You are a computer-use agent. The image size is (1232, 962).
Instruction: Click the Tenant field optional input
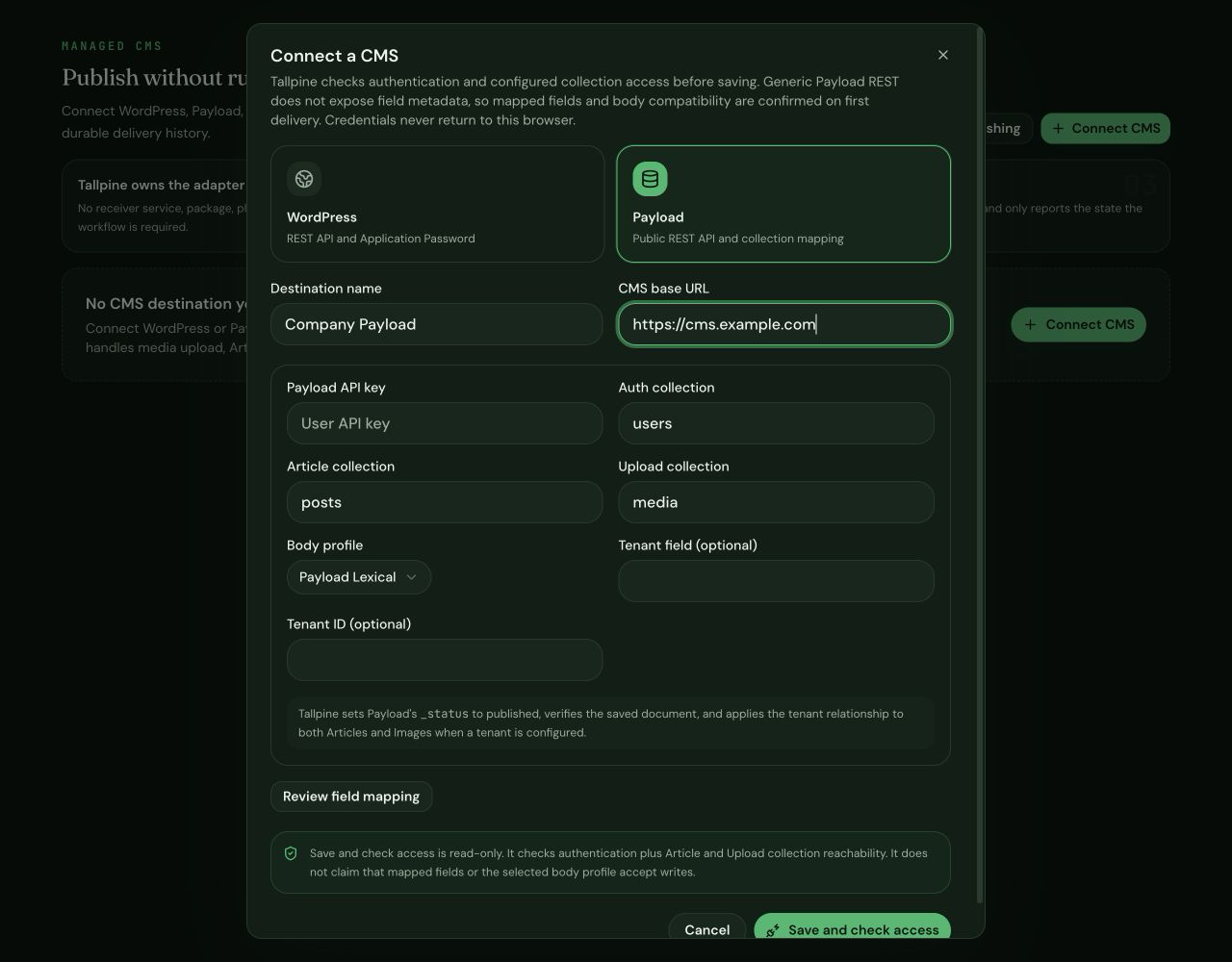point(776,581)
